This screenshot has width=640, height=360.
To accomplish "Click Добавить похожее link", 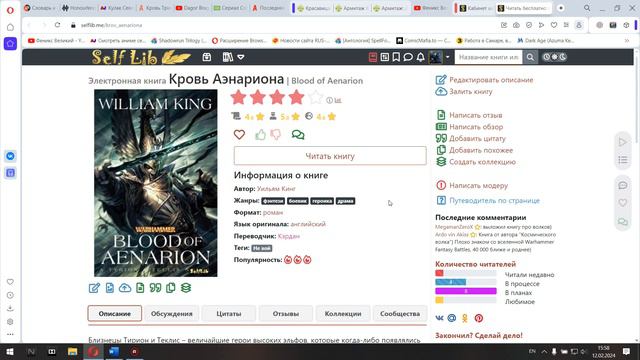I will [x=481, y=150].
